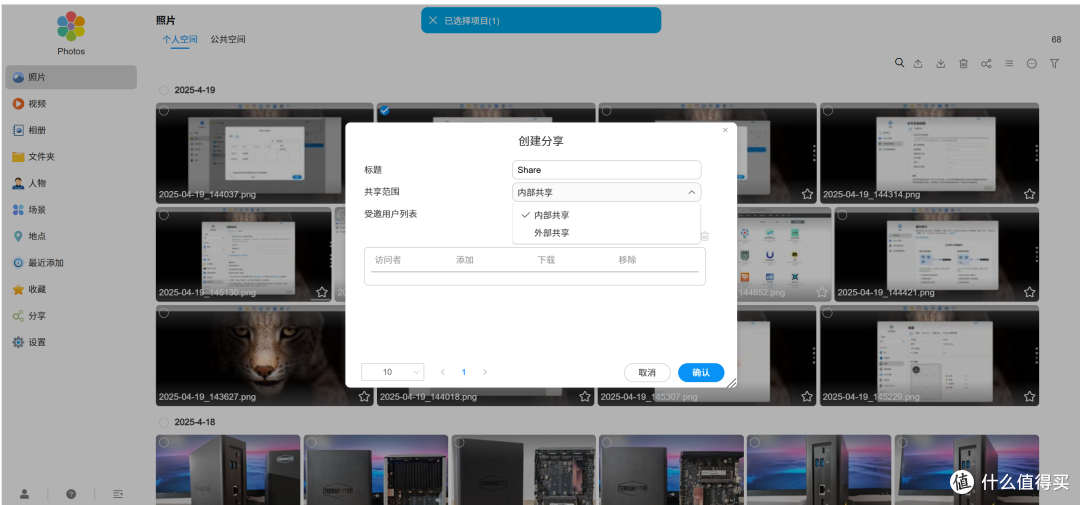
Task: Collapse the sidebar with bottom menu icon
Action: 118,494
